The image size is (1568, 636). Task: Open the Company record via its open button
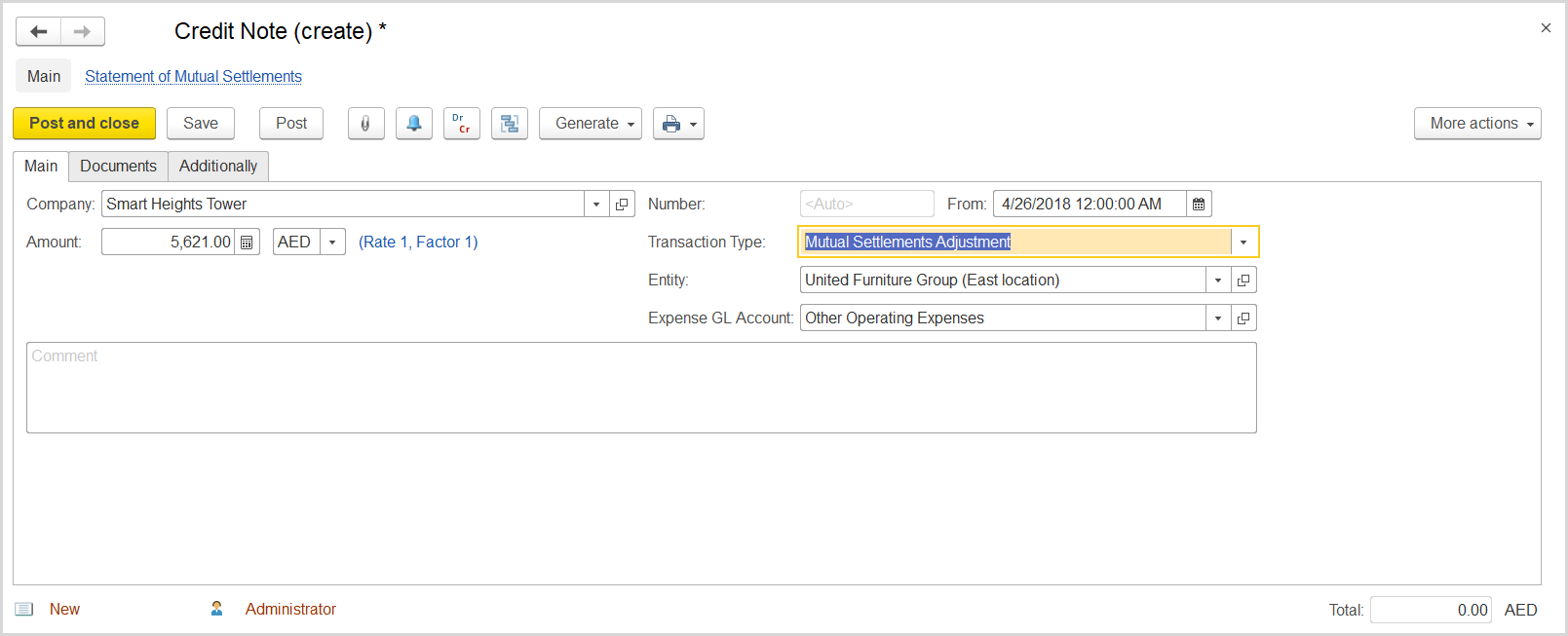622,204
